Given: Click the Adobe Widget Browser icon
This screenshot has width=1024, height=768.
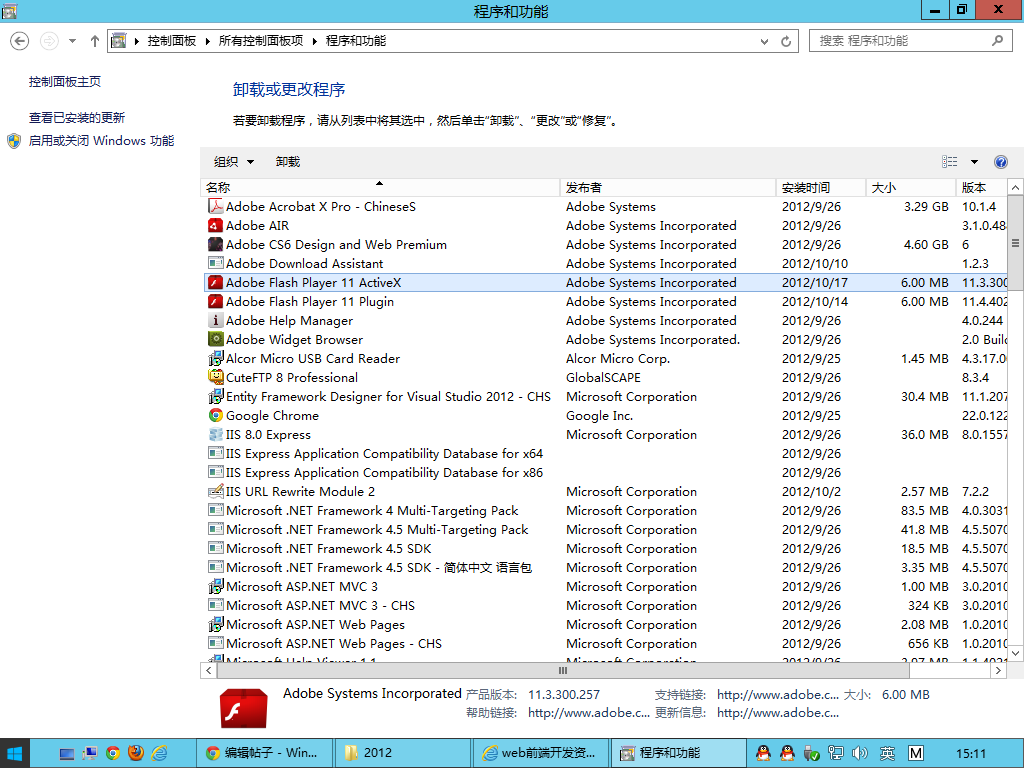Looking at the screenshot, I should point(215,339).
